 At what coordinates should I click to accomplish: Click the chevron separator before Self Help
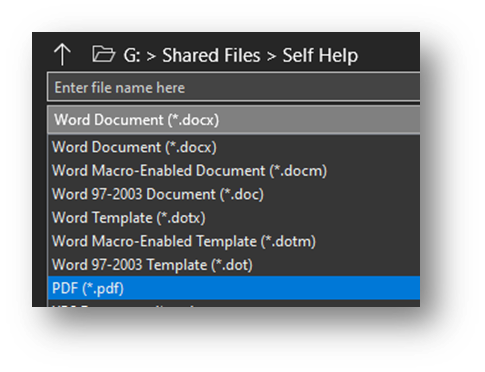click(271, 56)
